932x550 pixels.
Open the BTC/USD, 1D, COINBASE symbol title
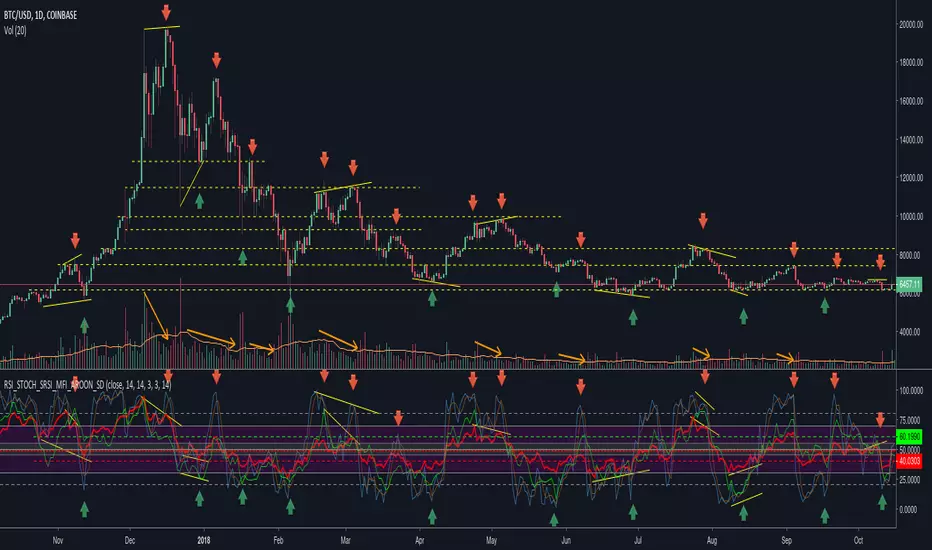pyautogui.click(x=40, y=15)
